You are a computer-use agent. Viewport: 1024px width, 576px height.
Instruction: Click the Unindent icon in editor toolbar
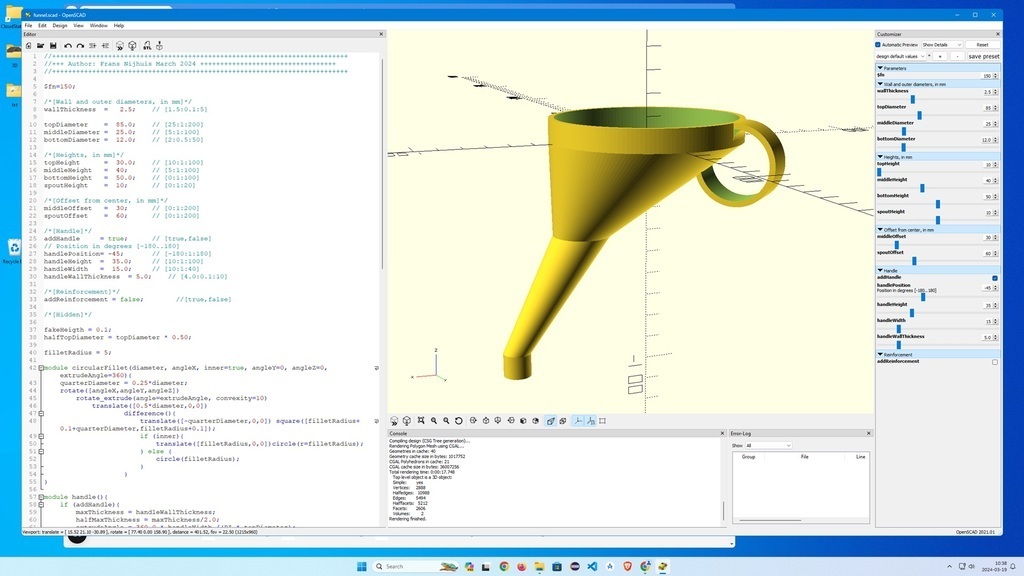click(93, 46)
